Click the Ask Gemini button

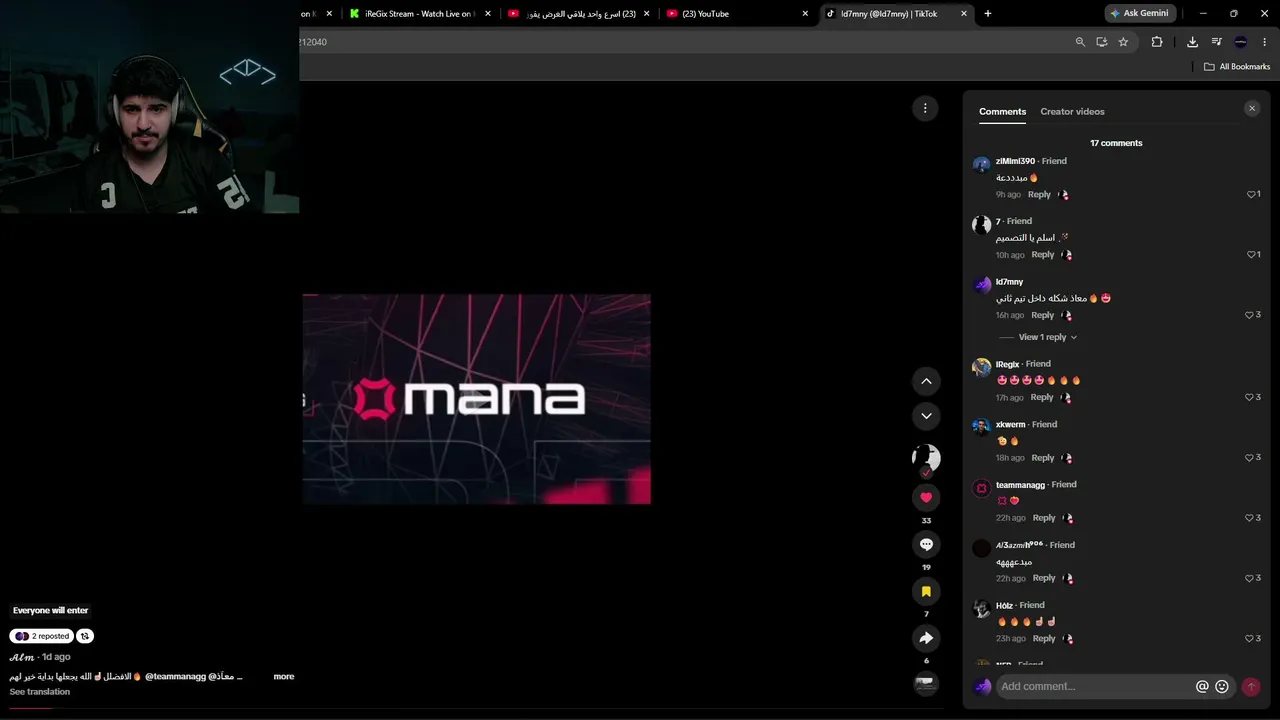tap(1139, 14)
